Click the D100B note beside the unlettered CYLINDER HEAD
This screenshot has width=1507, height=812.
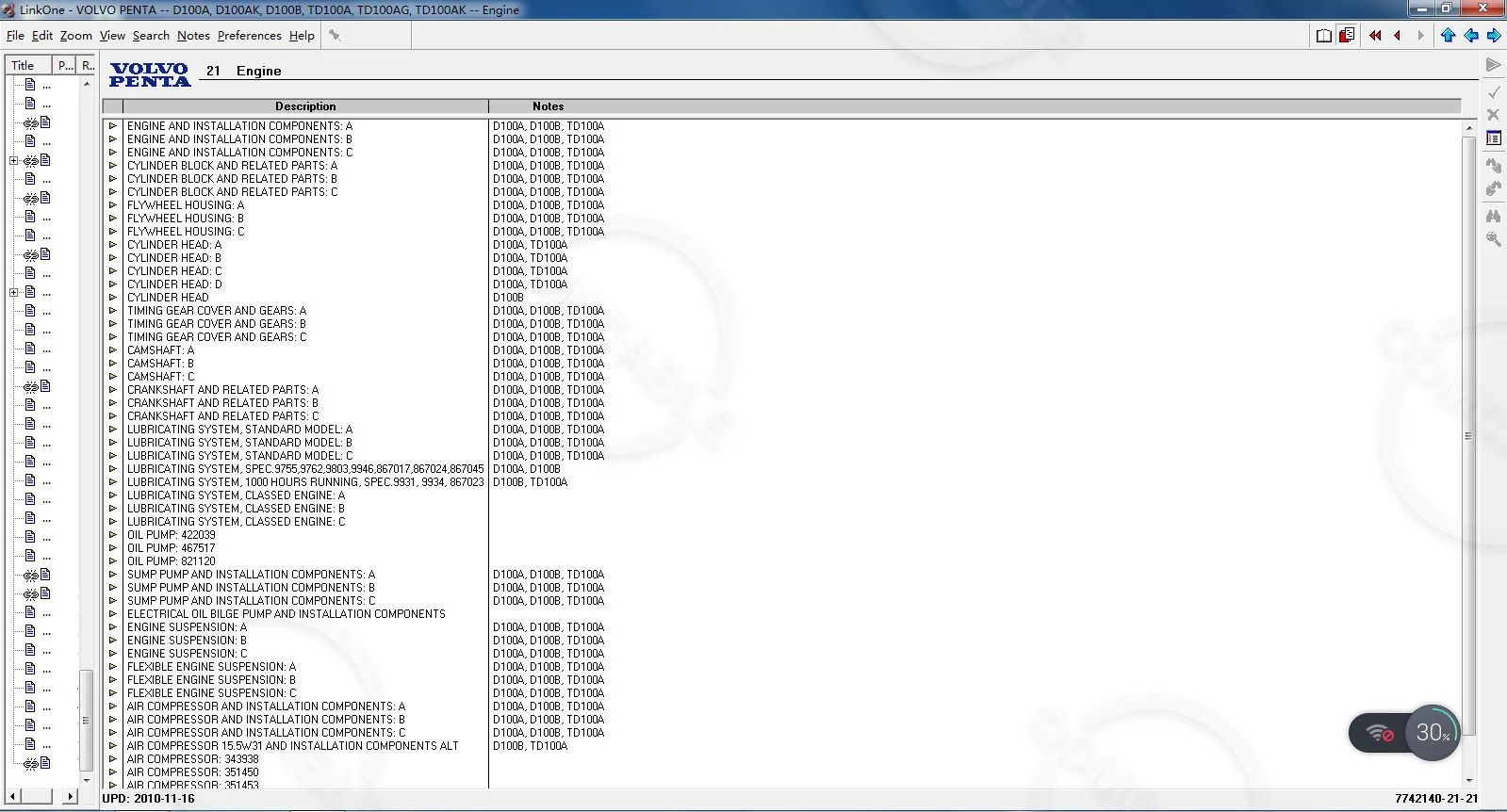[508, 298]
